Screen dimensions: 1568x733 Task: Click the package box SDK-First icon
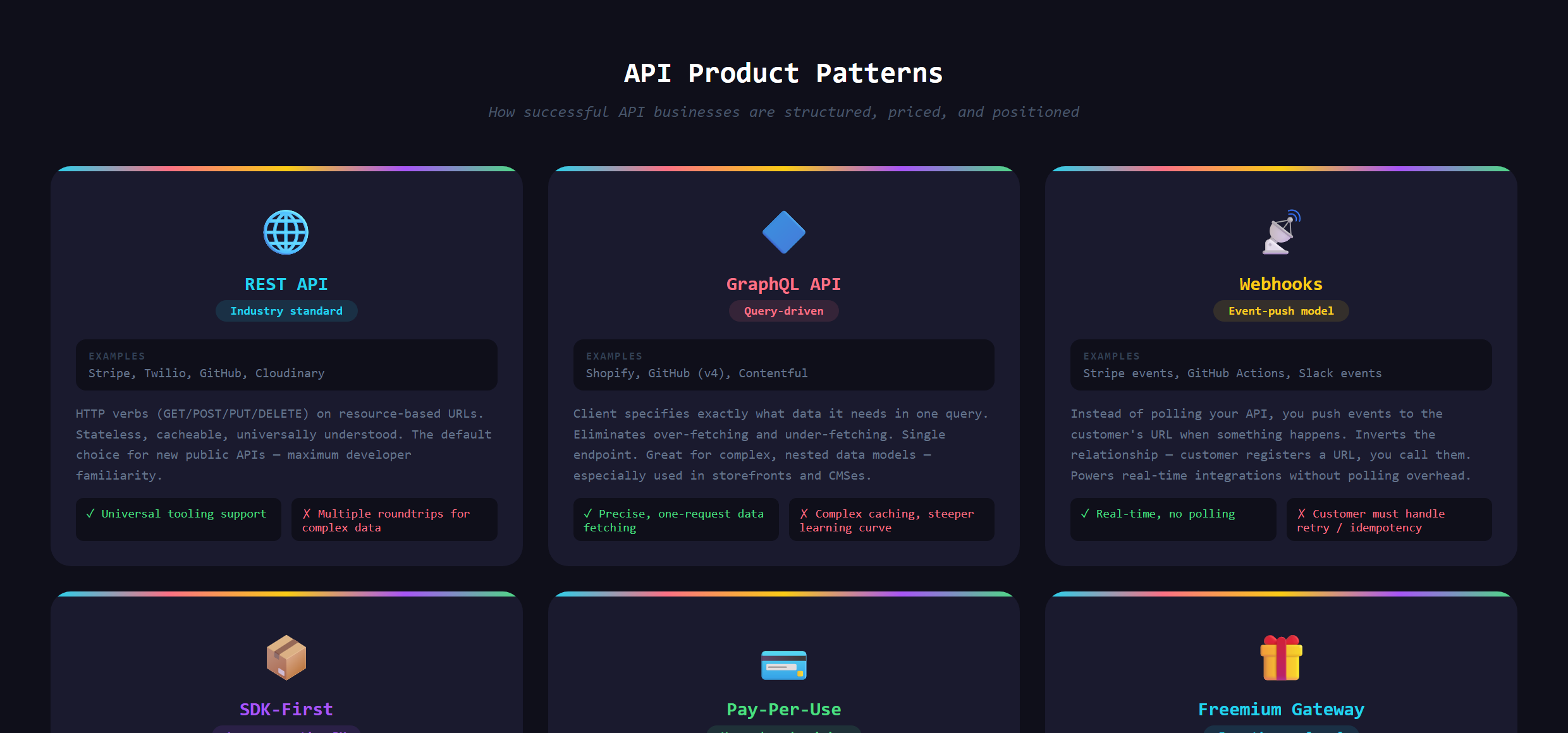286,657
